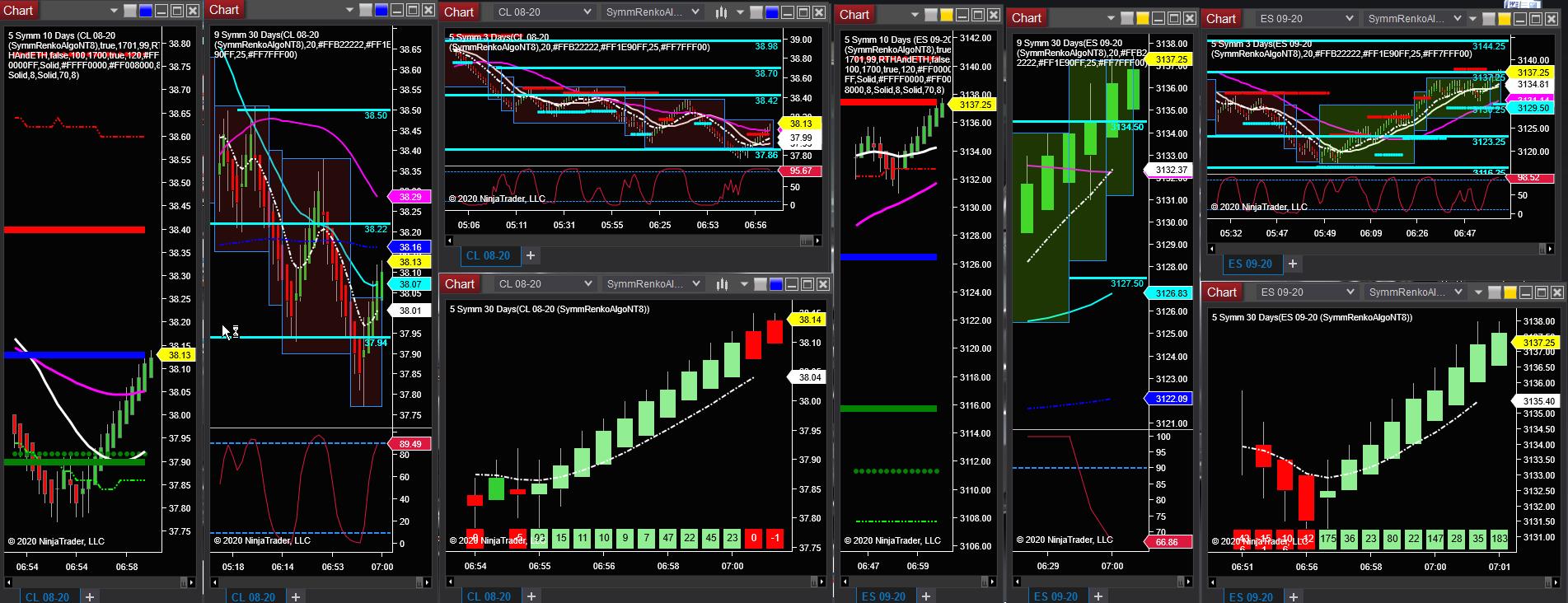Select the ES 09-20 tab under top-right chart
1568x603 pixels.
pyautogui.click(x=1249, y=264)
